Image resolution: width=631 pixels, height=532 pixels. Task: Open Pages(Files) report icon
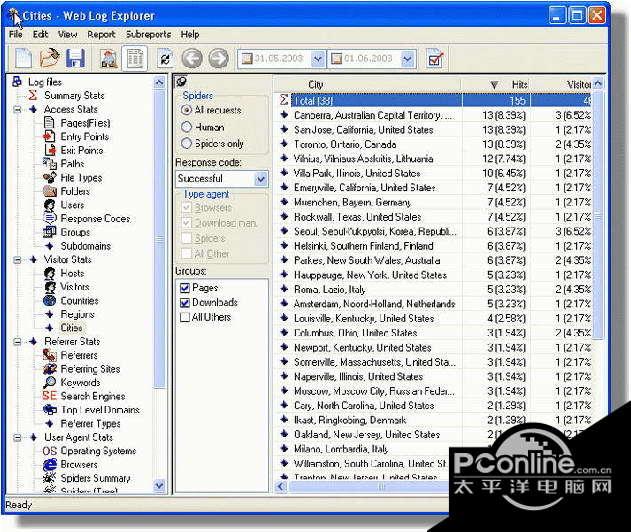point(49,122)
